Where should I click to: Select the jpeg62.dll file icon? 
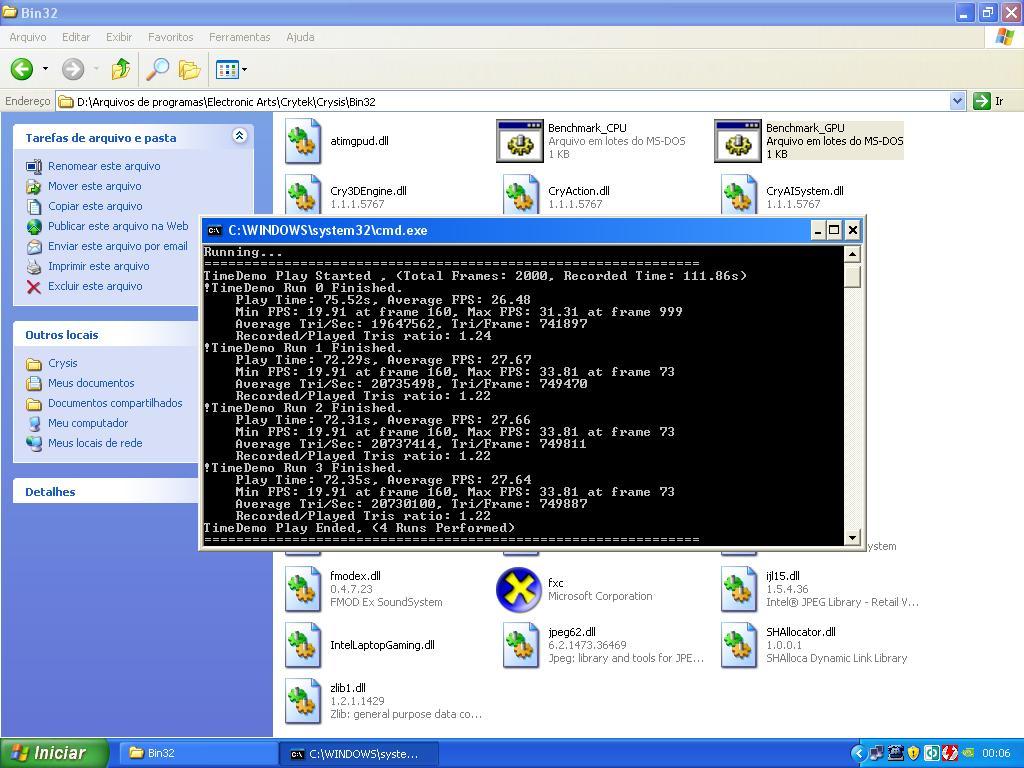coord(521,645)
